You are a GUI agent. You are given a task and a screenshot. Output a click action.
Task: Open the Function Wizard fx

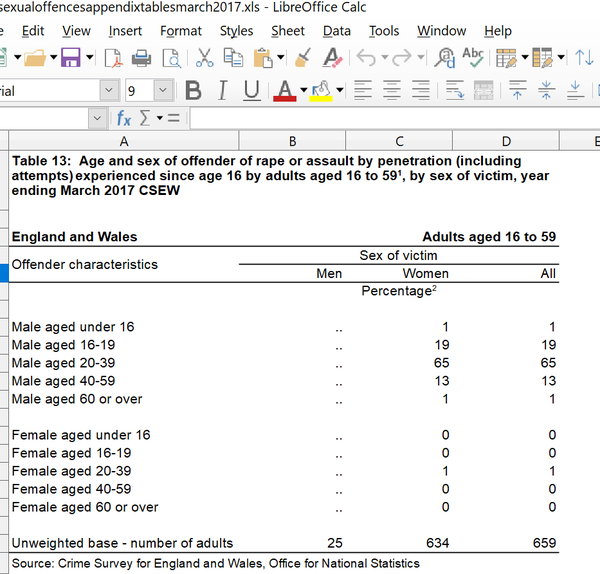tap(124, 118)
